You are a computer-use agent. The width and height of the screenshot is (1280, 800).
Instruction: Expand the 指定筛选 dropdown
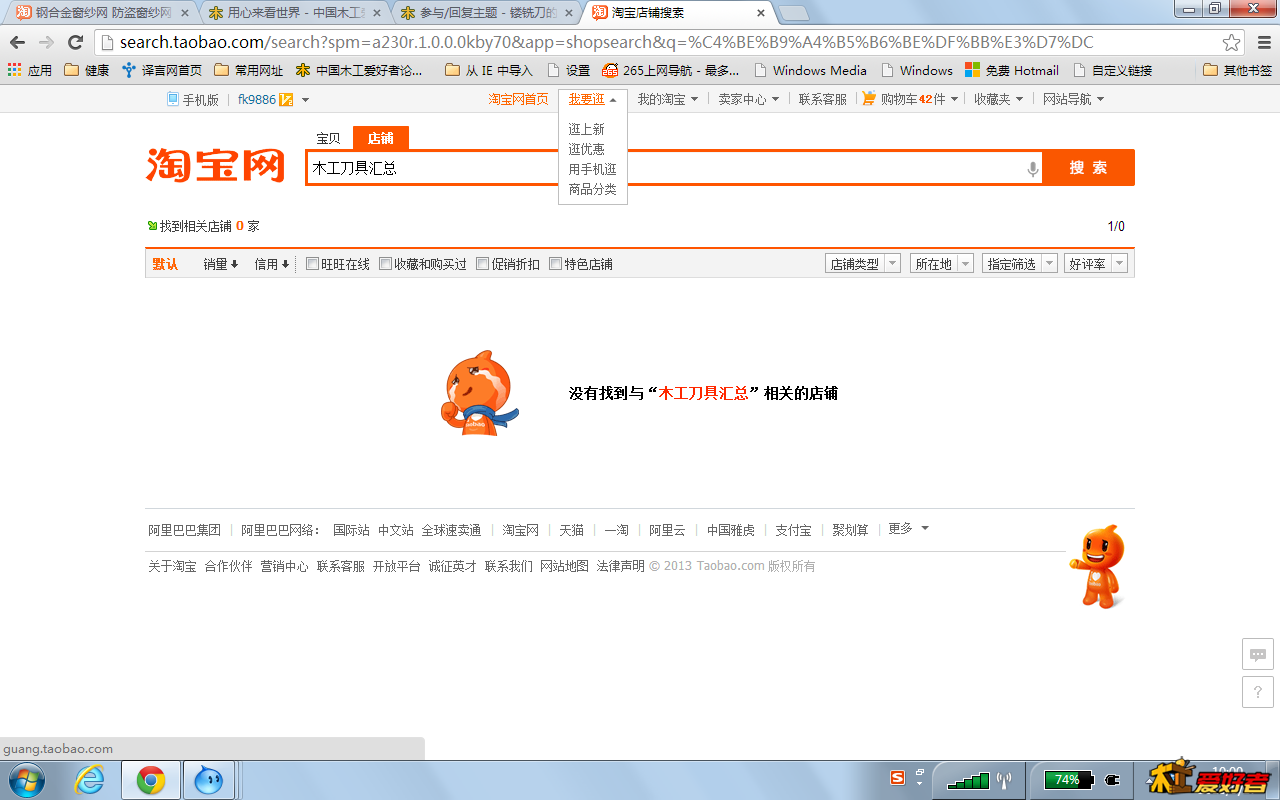[1020, 264]
